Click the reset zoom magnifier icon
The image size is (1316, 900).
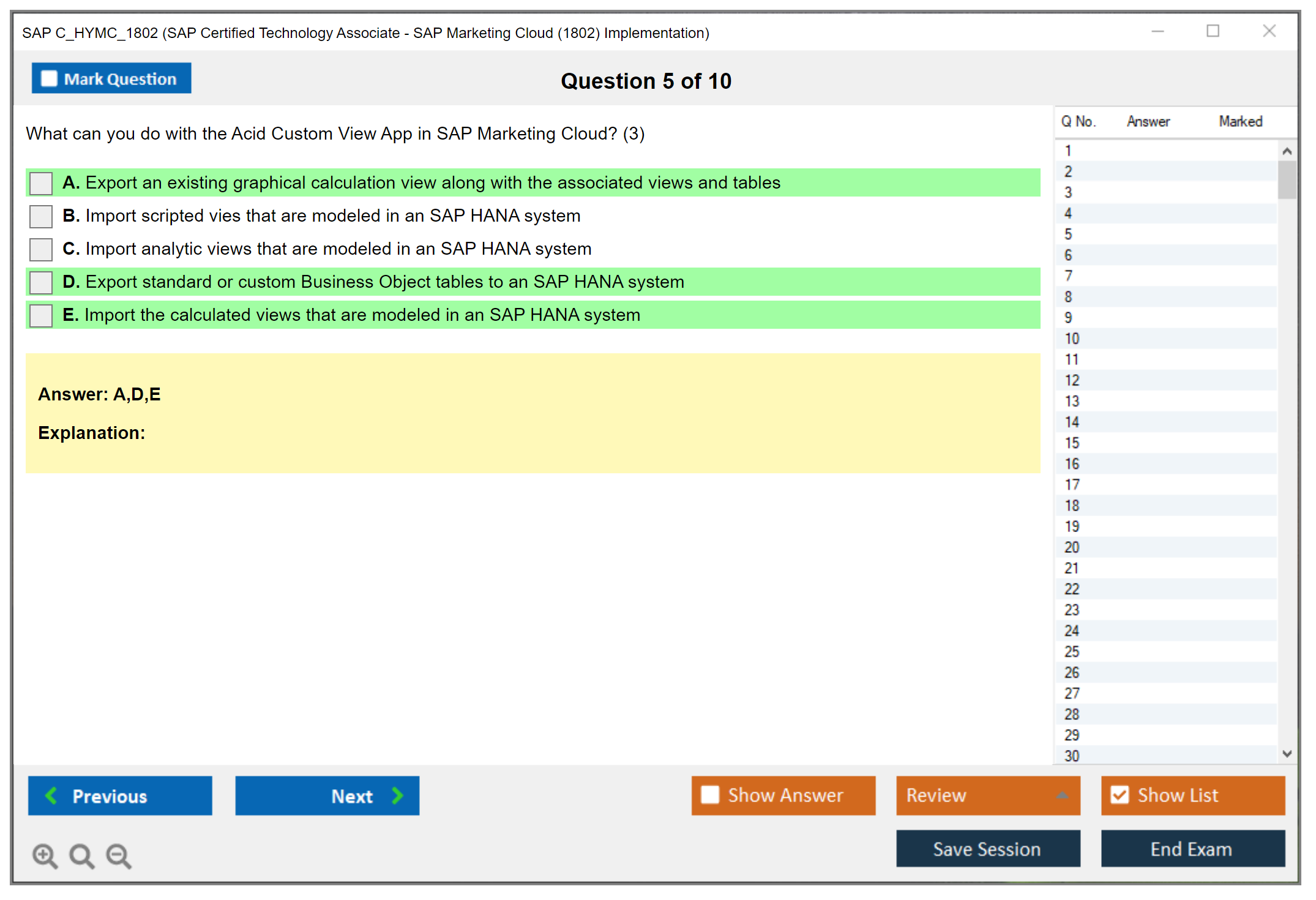coord(81,855)
